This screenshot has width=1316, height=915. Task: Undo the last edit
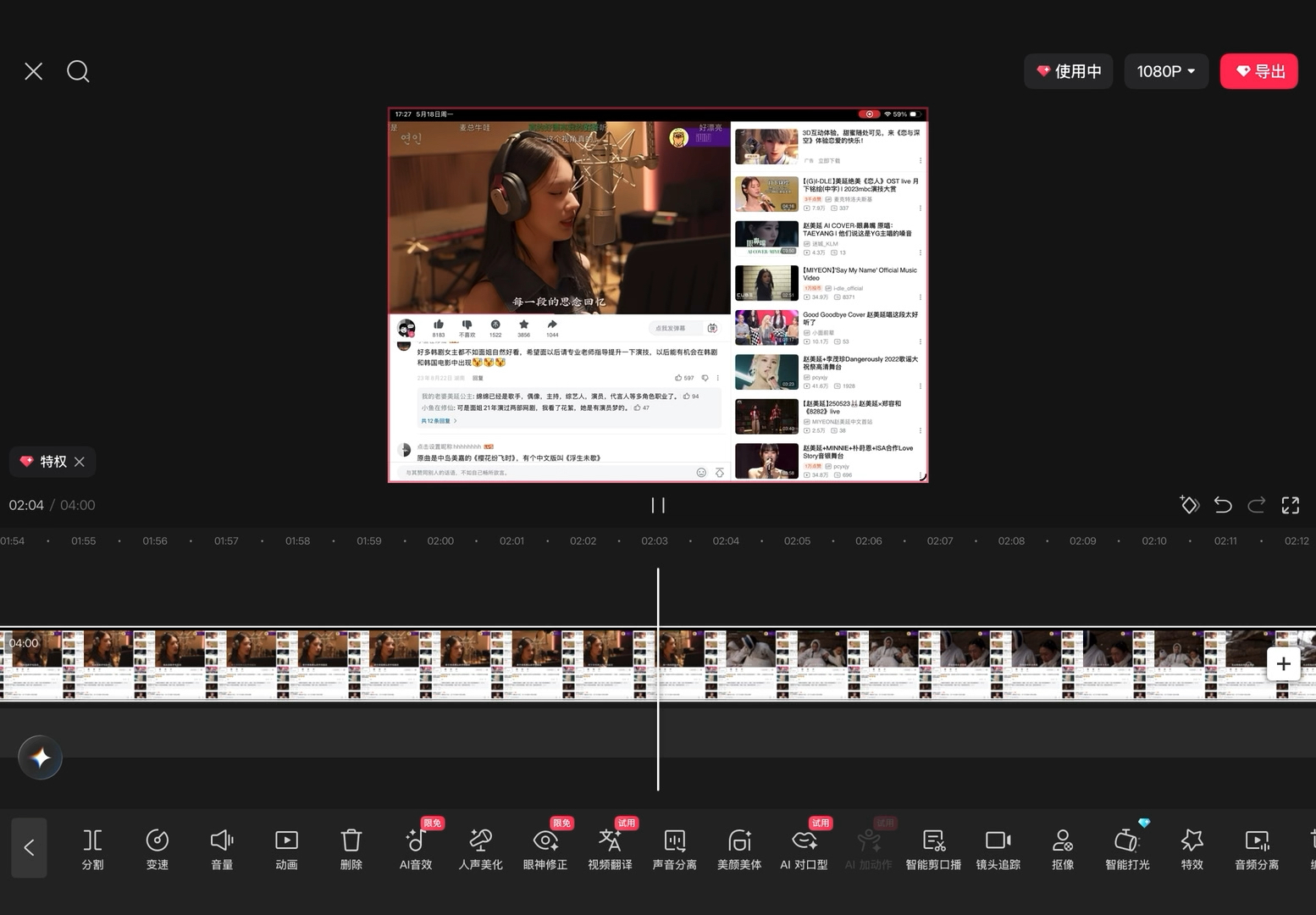pos(1223,506)
